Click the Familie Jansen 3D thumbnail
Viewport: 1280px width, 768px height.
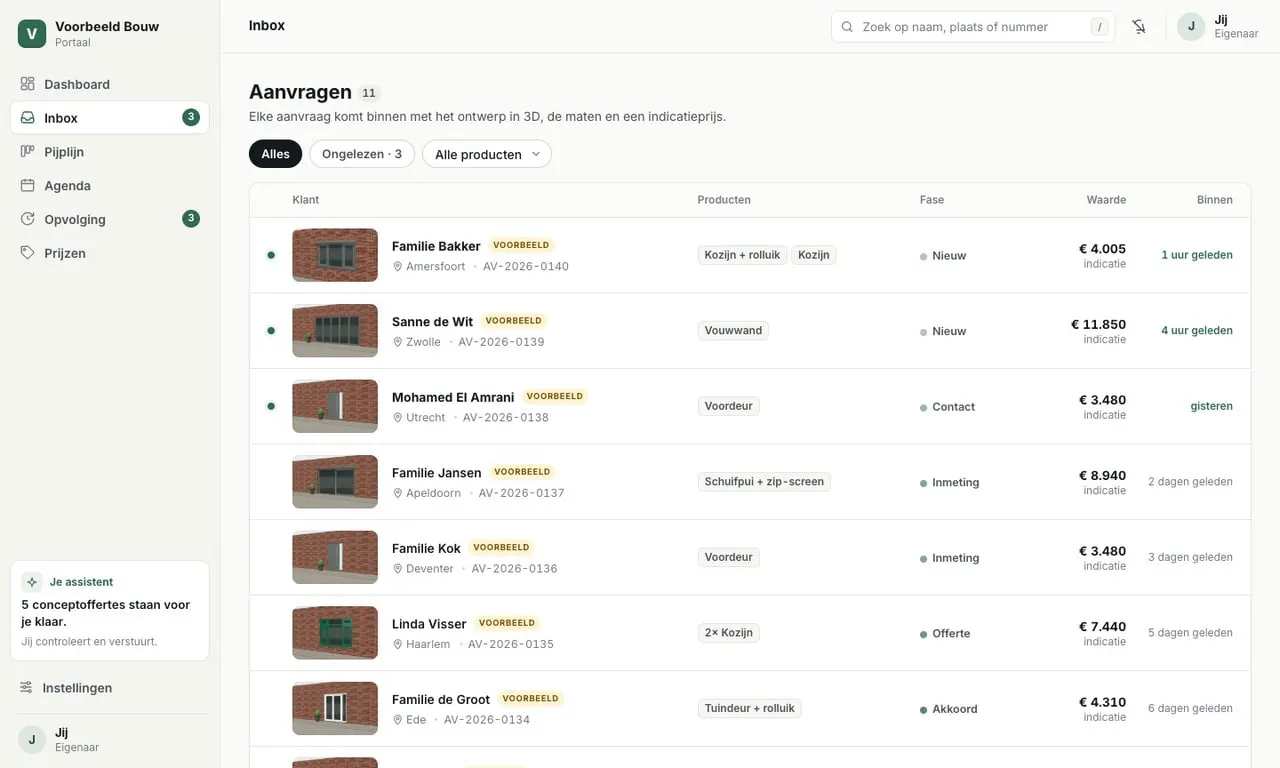pyautogui.click(x=335, y=482)
